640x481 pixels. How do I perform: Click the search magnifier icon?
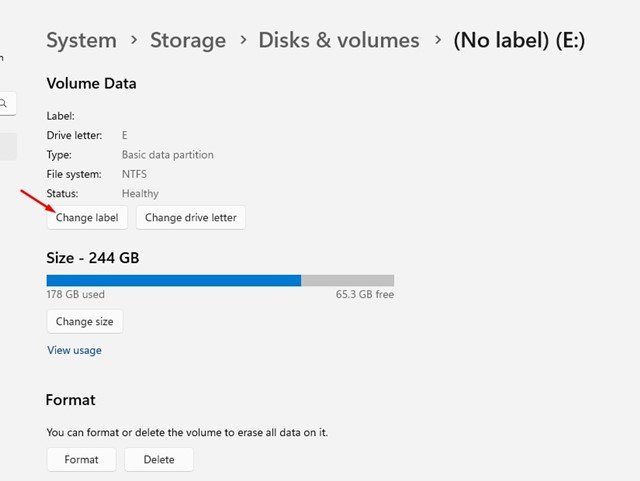click(5, 102)
